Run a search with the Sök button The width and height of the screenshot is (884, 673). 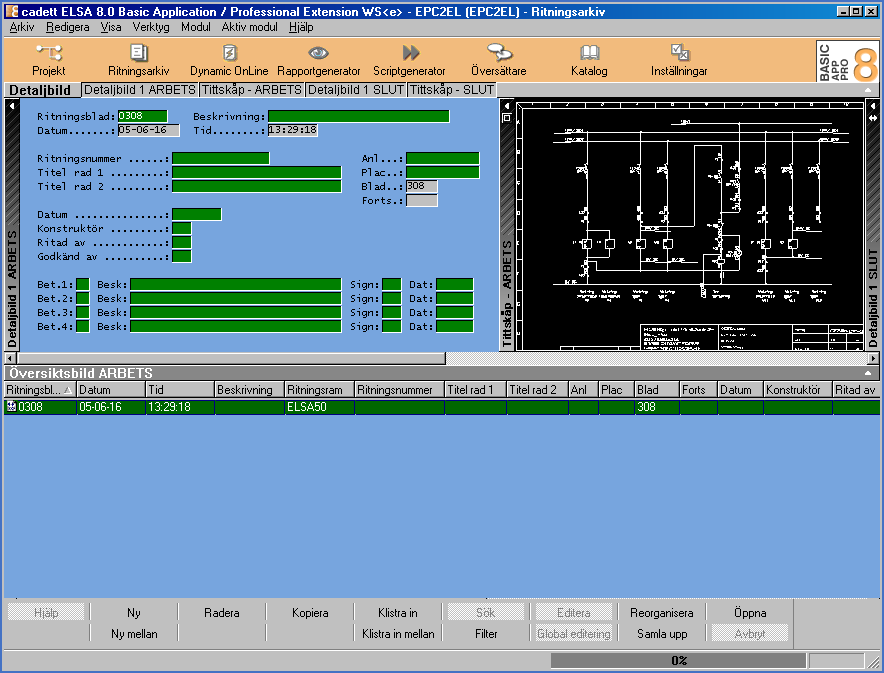[485, 610]
